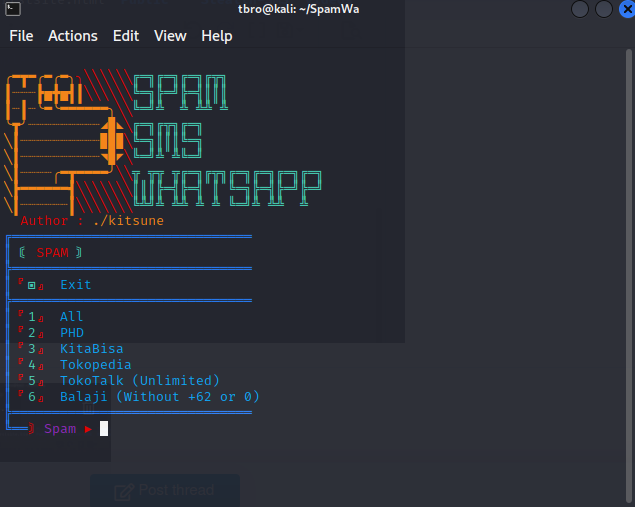Click the Tokopedia option text
635x507 pixels.
coord(96,365)
